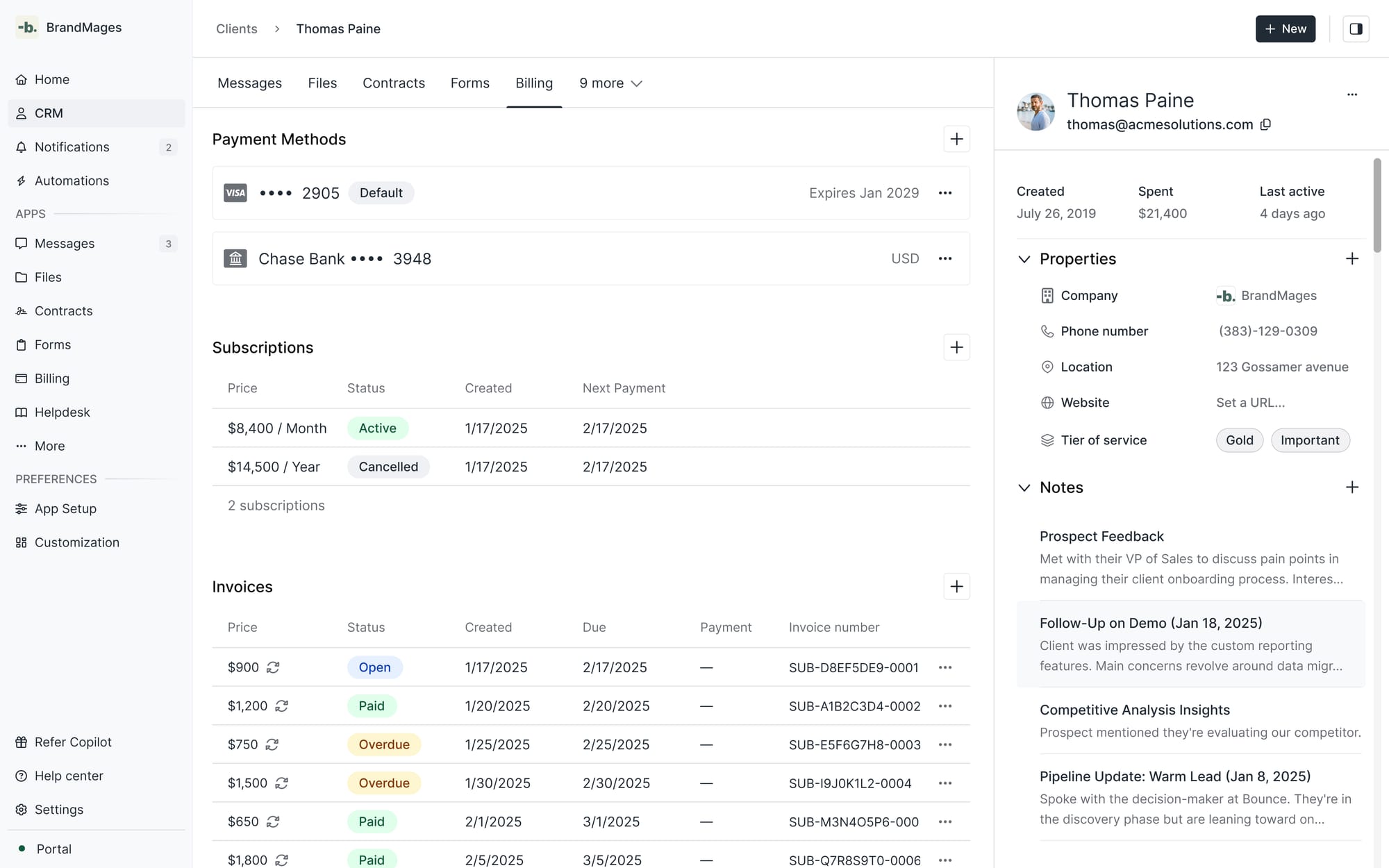Open options for Visa card 2905

point(945,193)
